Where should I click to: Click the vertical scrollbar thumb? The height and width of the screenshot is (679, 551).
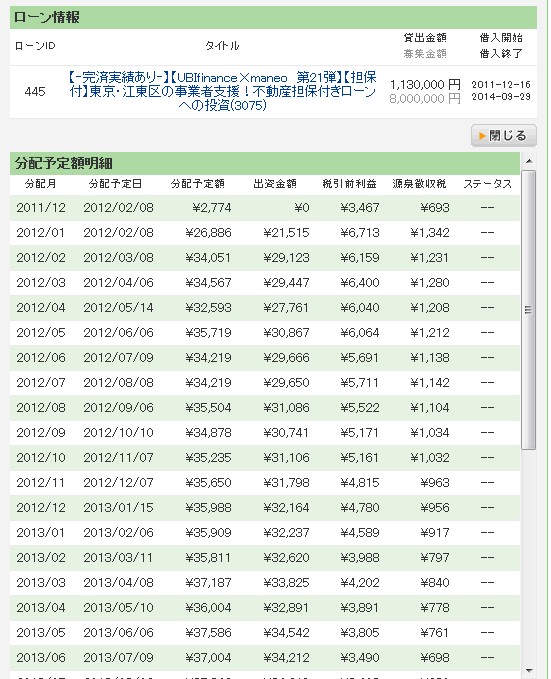click(528, 310)
